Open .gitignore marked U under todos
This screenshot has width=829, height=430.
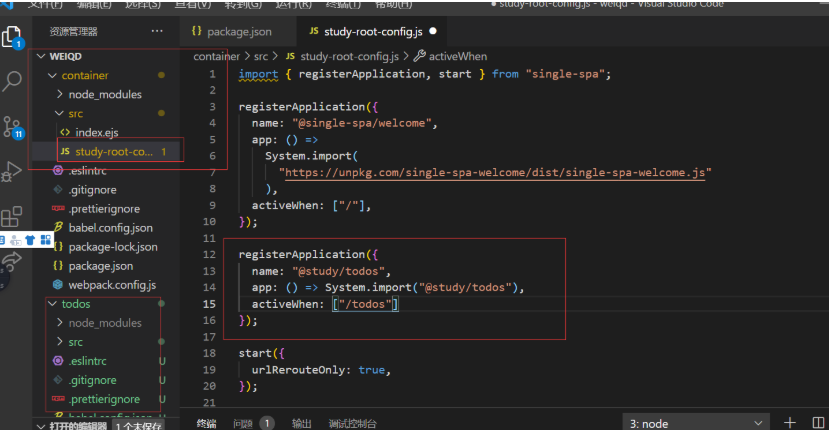coord(93,380)
